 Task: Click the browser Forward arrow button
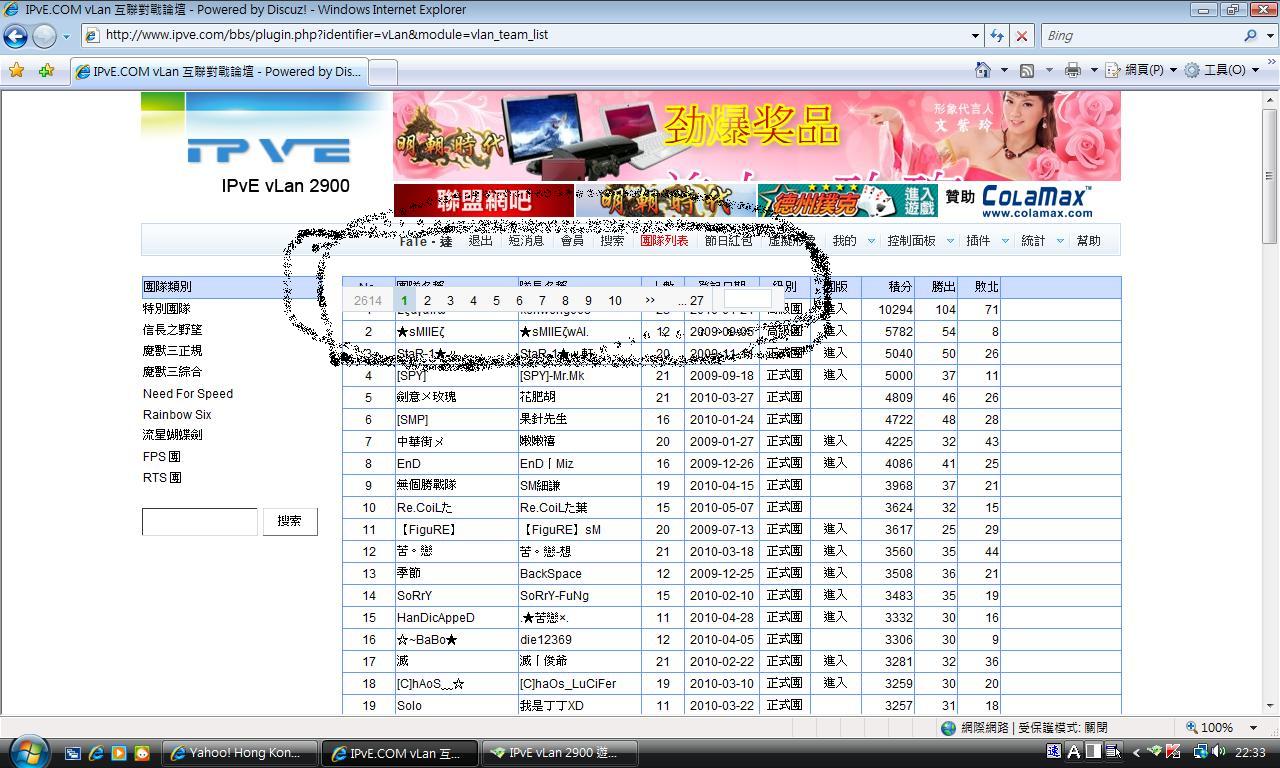[44, 35]
